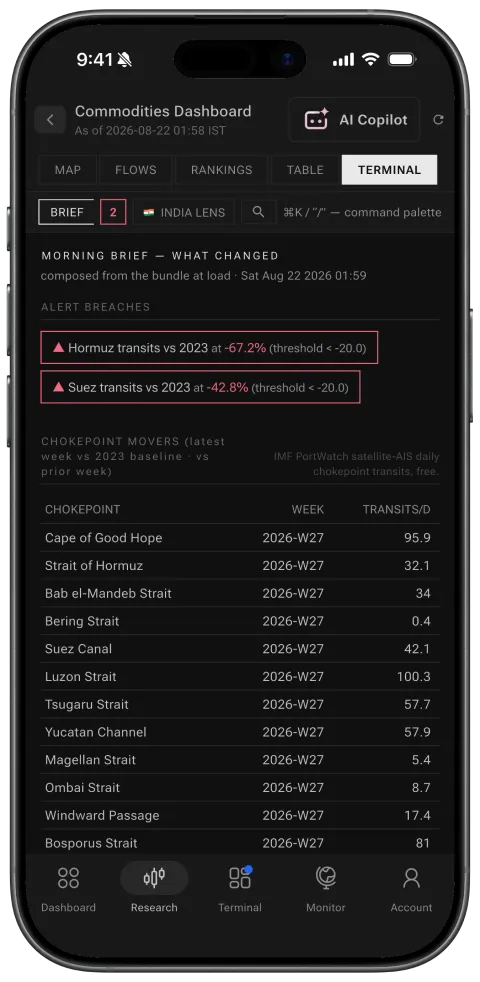480x982 pixels.
Task: Click the alert count badge showing 2
Action: 113,212
